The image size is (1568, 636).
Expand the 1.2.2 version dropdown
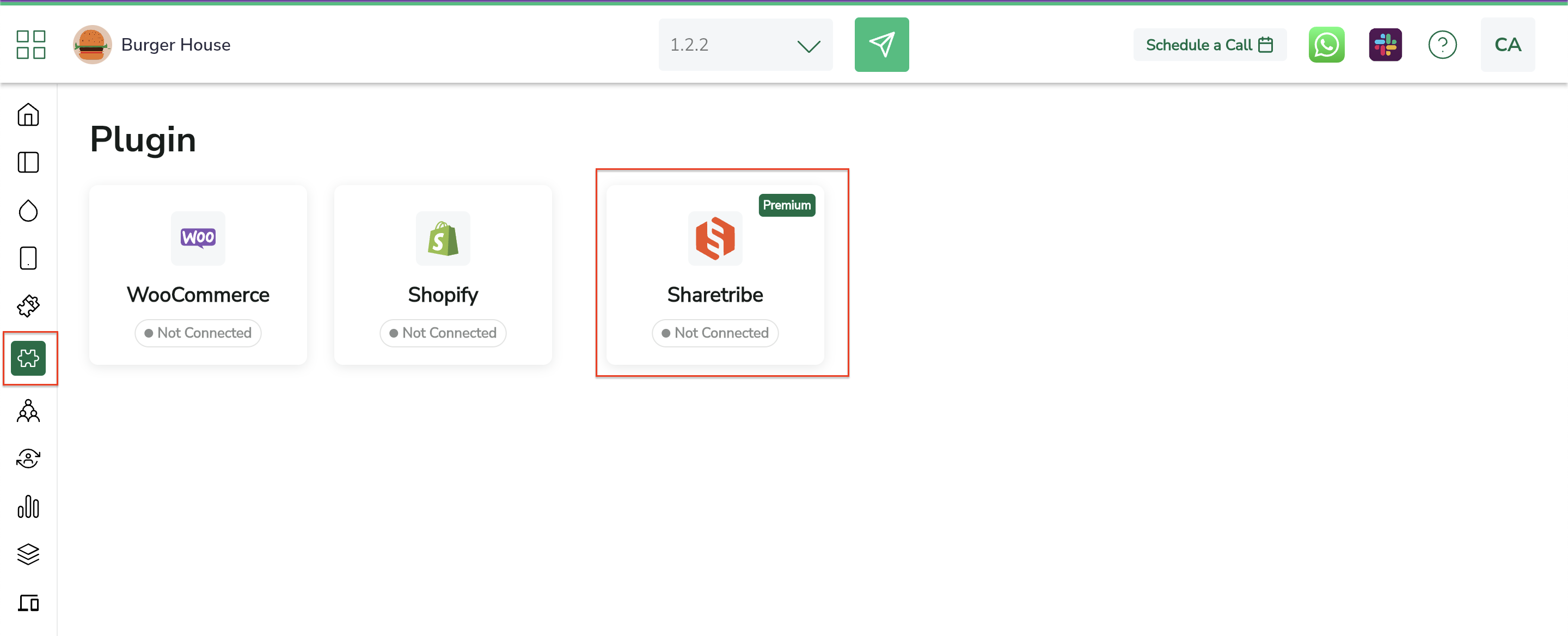pyautogui.click(x=744, y=45)
